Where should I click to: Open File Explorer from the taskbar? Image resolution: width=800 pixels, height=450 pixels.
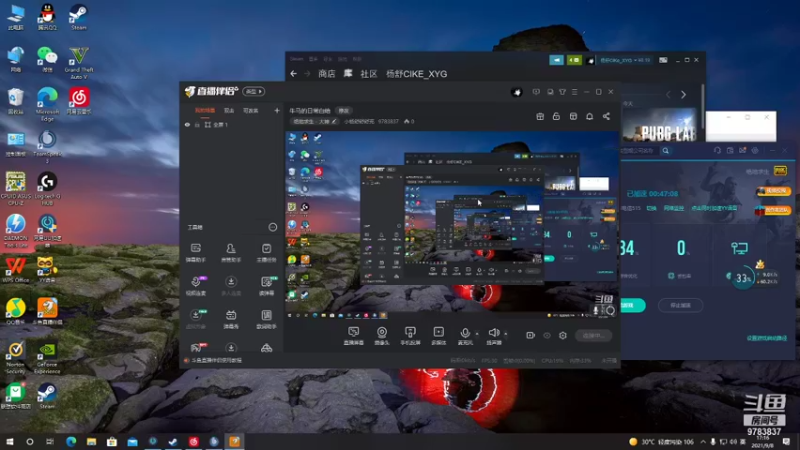point(91,441)
